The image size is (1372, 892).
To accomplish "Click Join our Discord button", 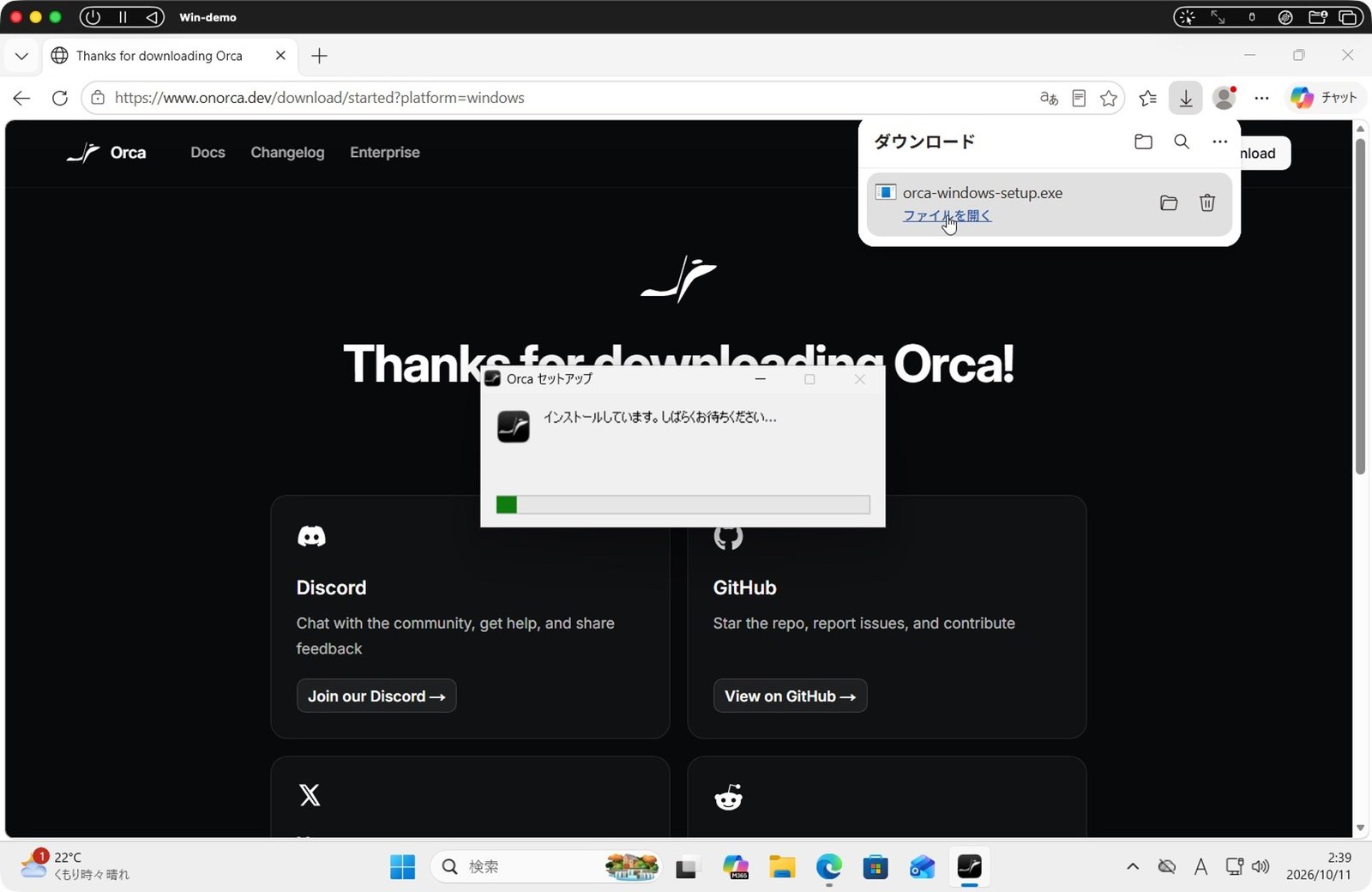I will pos(376,696).
